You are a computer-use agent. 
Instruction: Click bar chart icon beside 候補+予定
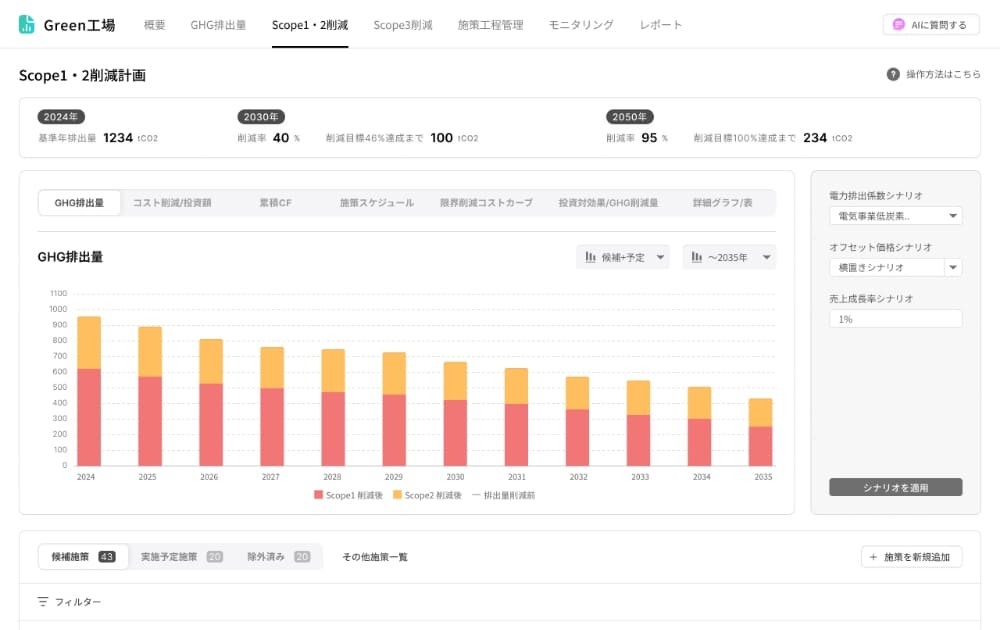pos(590,257)
